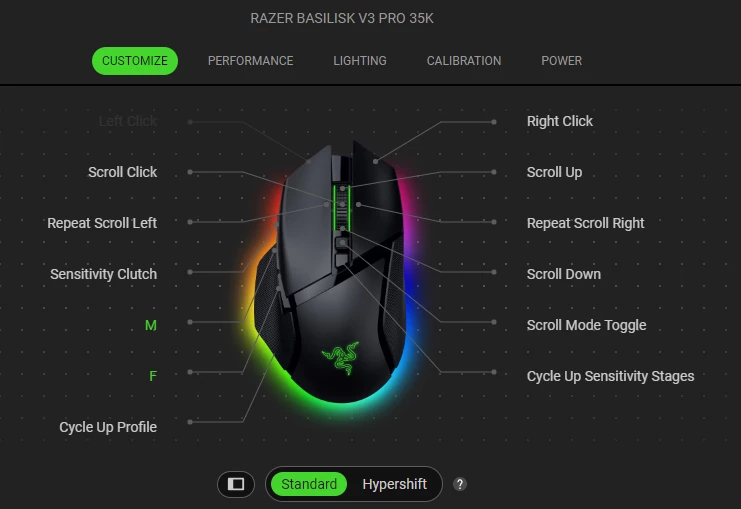Switch to Hypershift mode
Screen dimensions: 741x509
[x=395, y=484]
